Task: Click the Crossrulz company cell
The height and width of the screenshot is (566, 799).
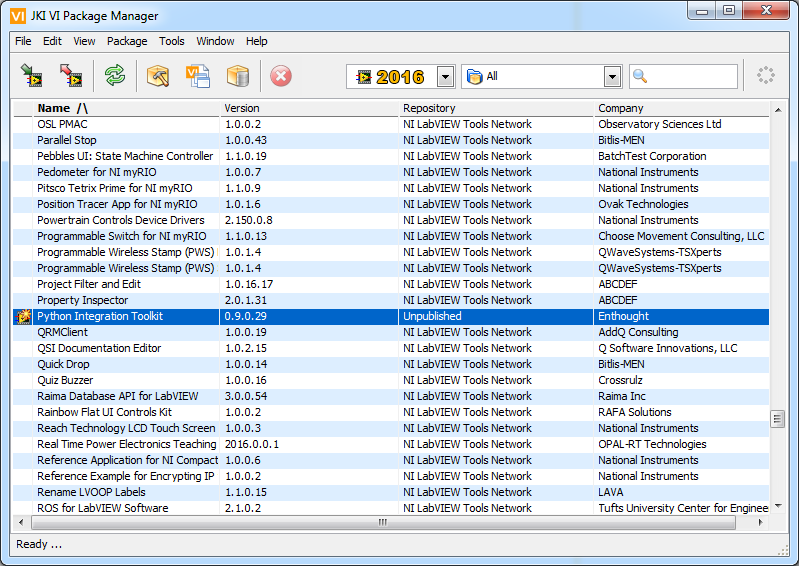Action: [x=682, y=380]
